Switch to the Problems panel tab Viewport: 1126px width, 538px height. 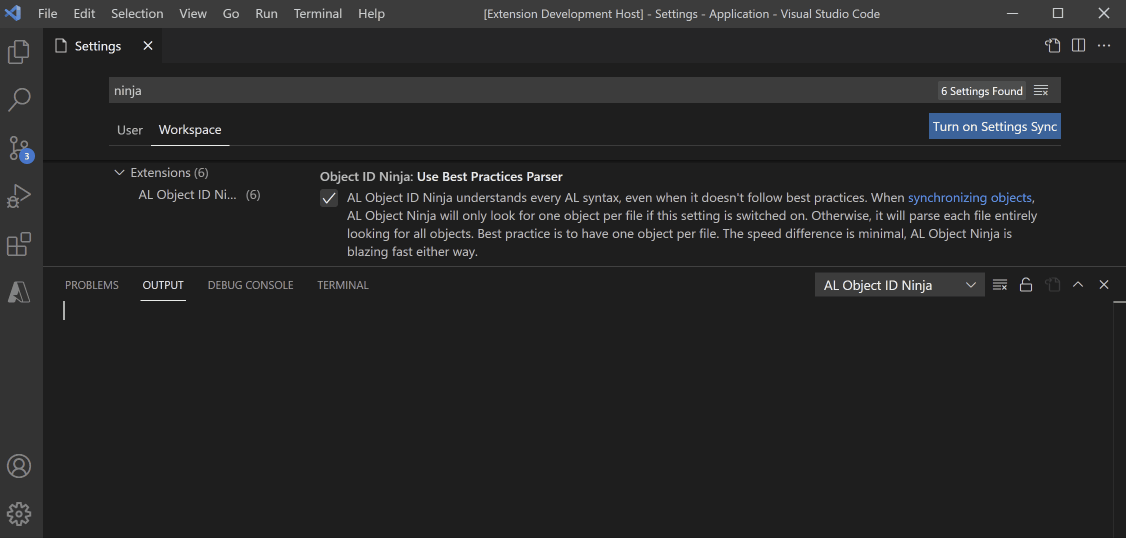92,285
